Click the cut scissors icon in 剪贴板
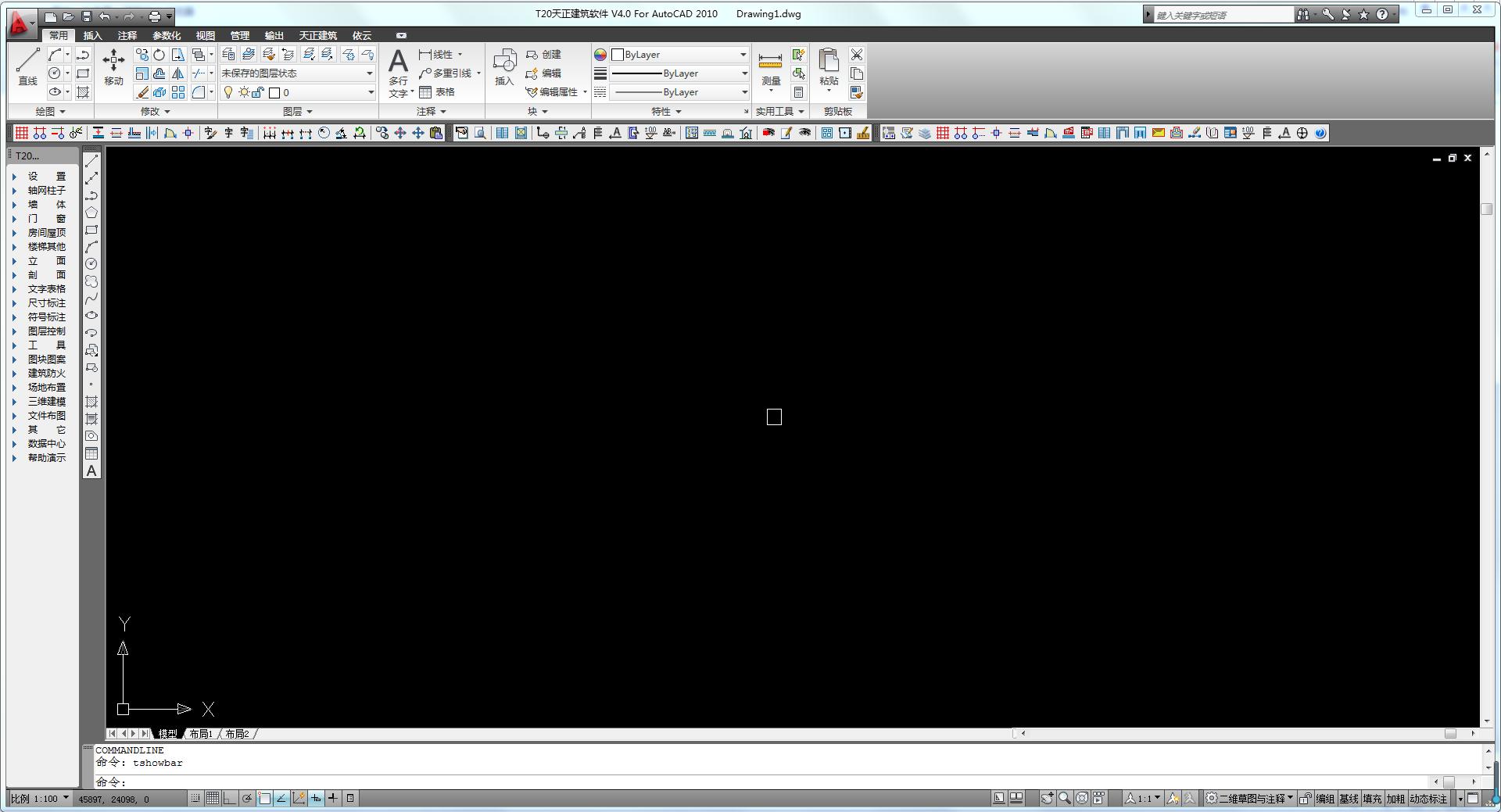 (857, 55)
